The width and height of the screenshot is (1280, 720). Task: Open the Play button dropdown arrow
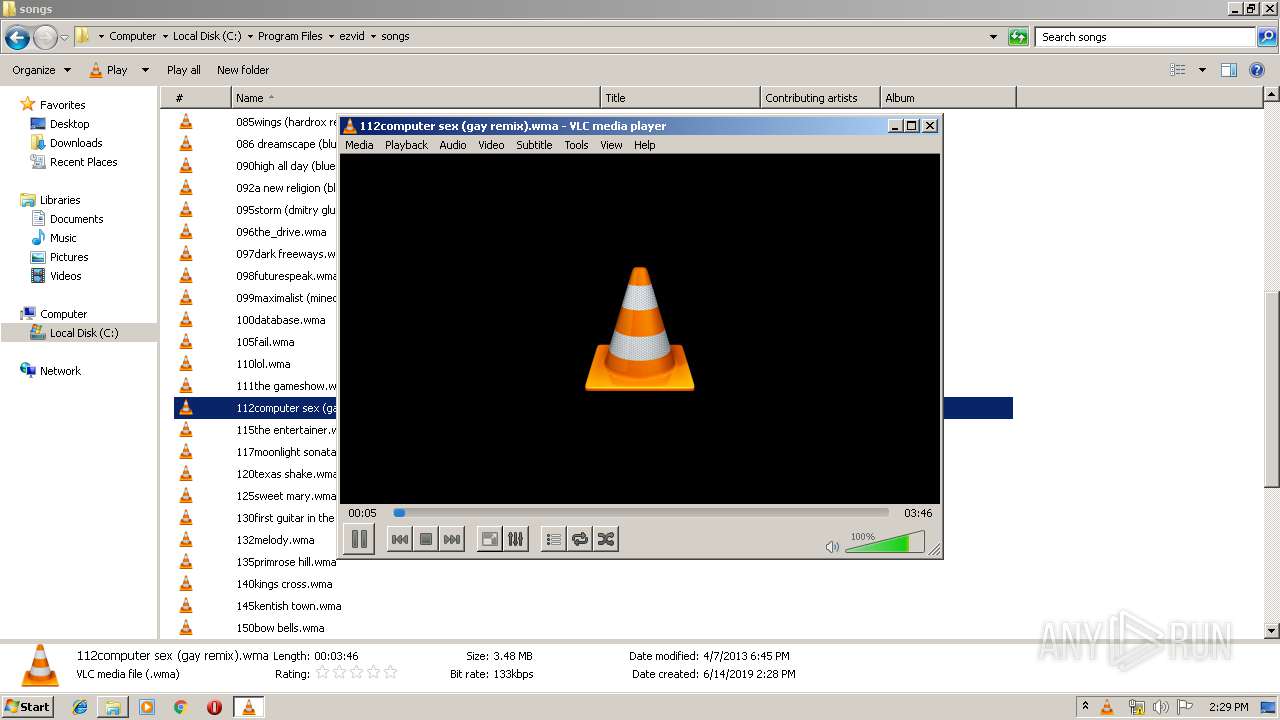coord(145,70)
